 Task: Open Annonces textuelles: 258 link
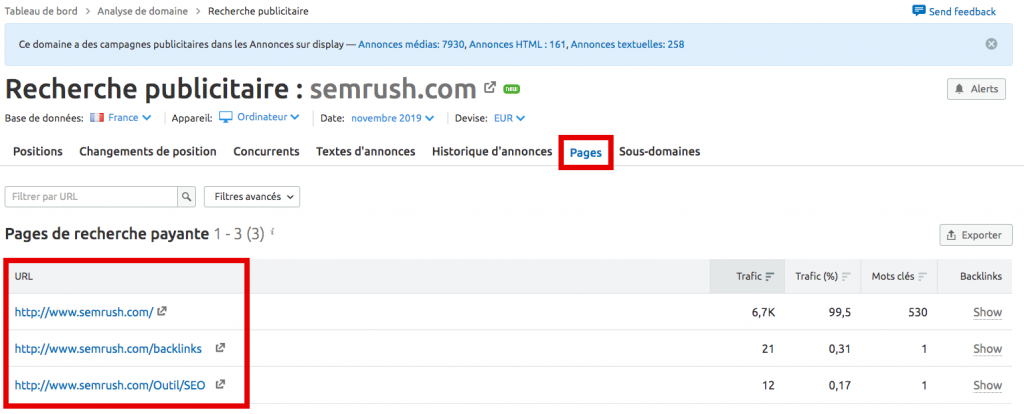click(628, 44)
